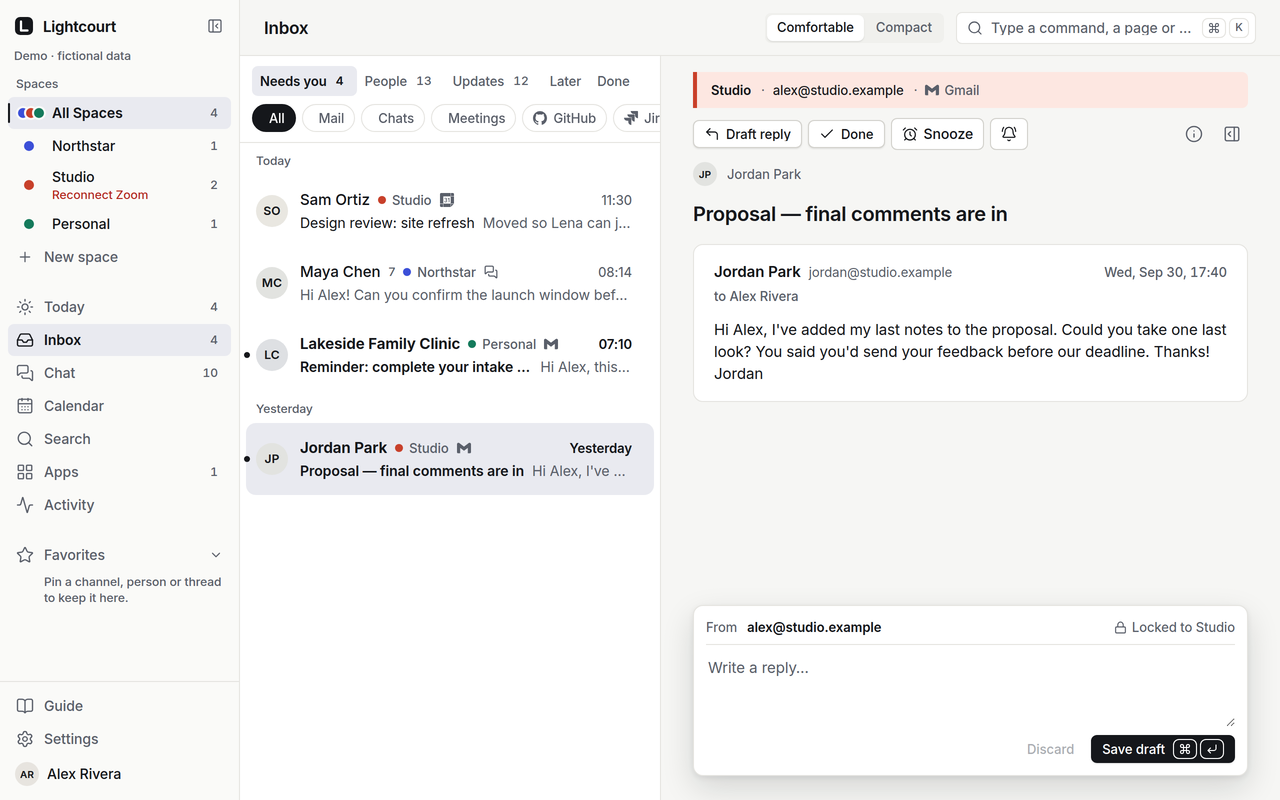Viewport: 1280px width, 800px height.
Task: Select the Later tab
Action: pyautogui.click(x=565, y=81)
